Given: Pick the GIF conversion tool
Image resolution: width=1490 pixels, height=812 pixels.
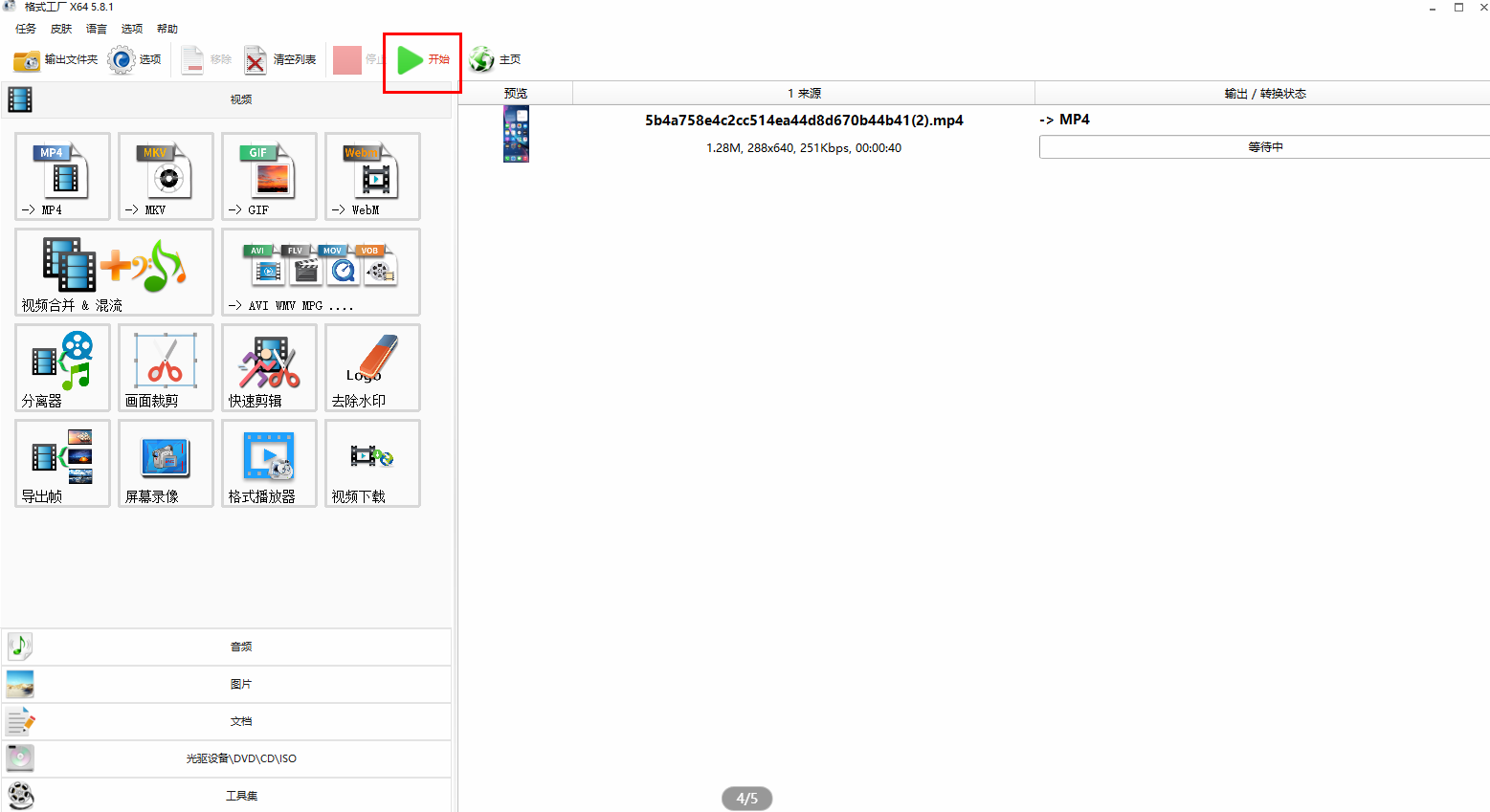Looking at the screenshot, I should point(269,177).
